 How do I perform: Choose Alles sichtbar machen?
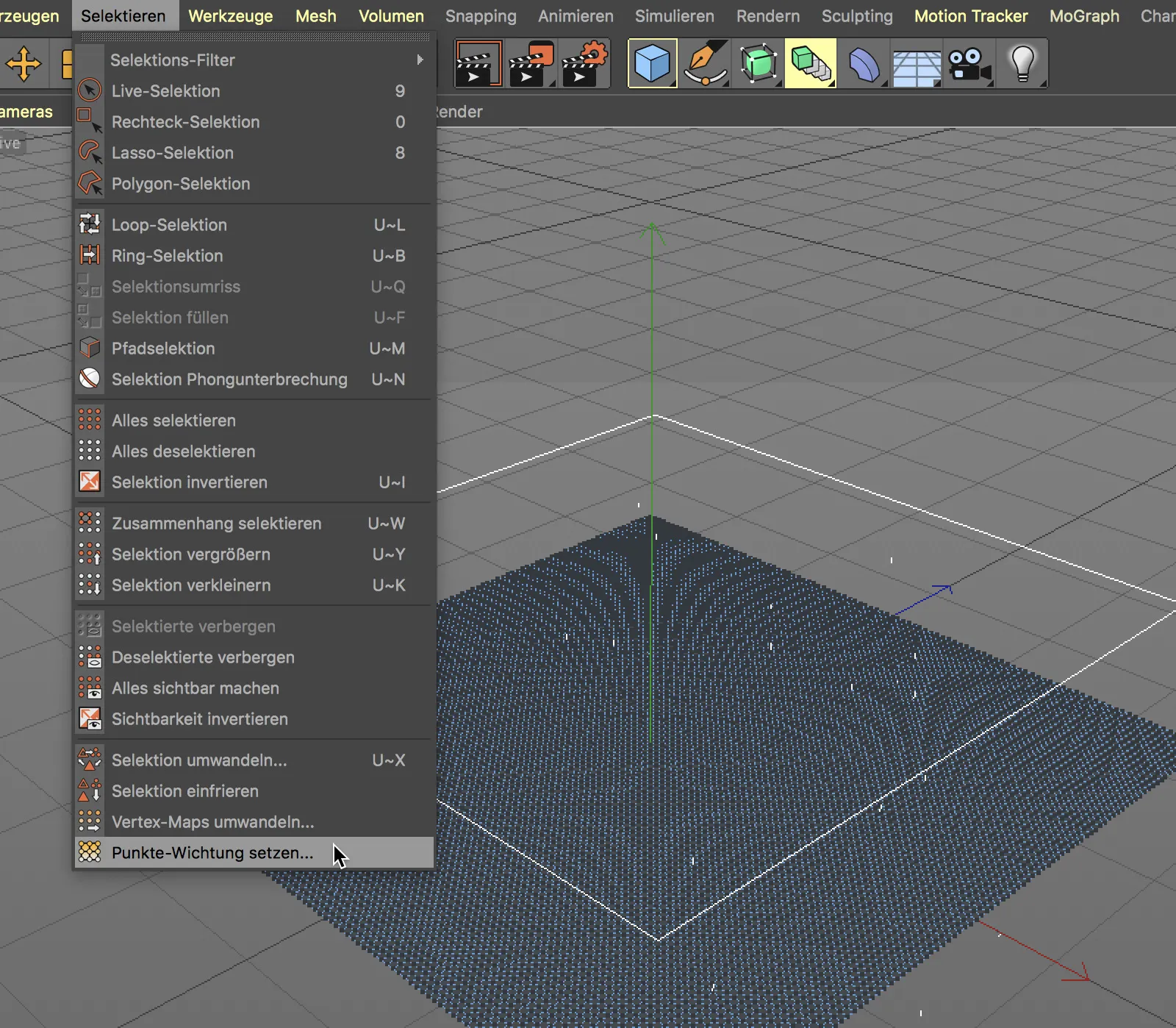click(x=254, y=688)
